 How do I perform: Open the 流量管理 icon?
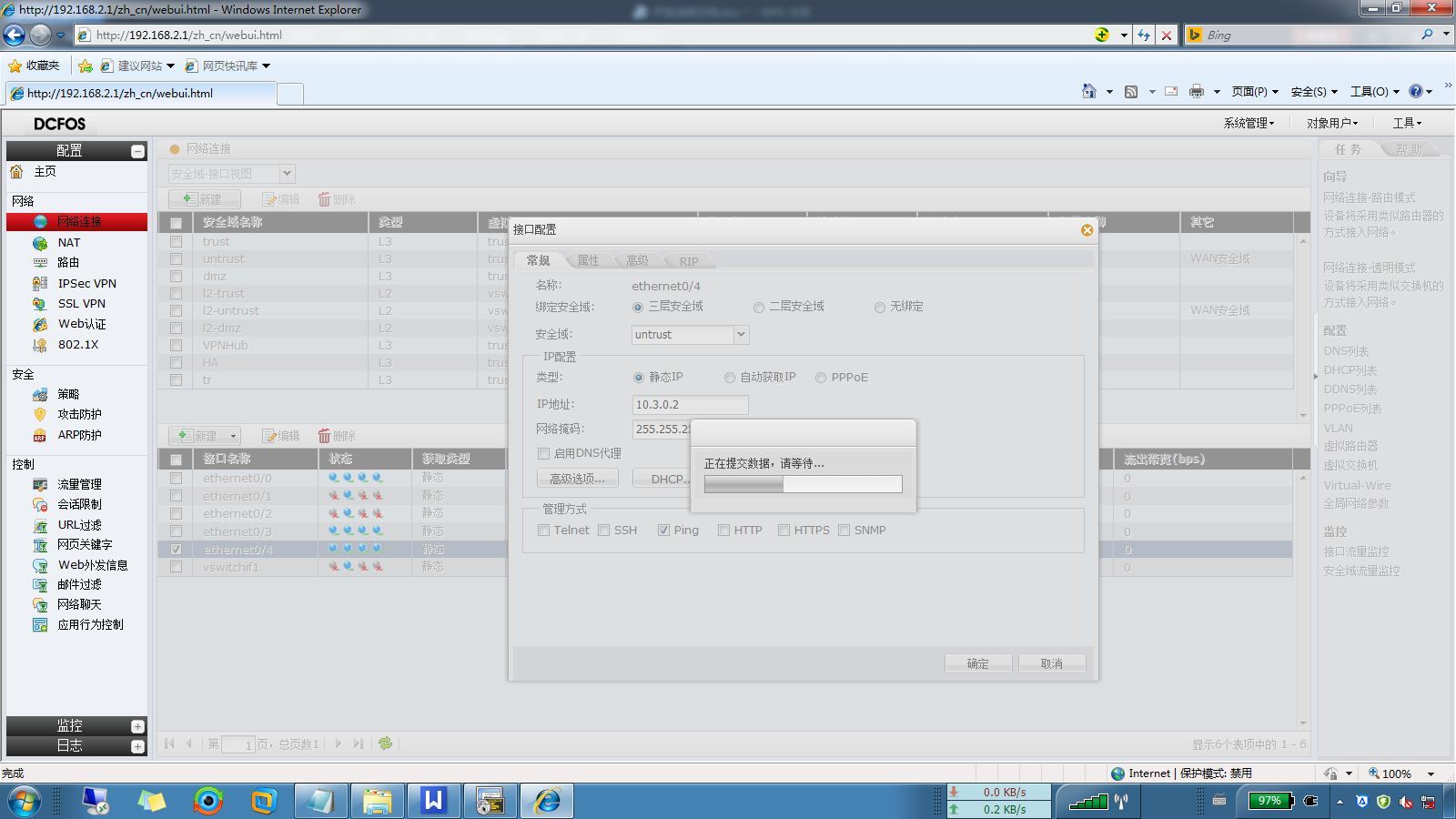tap(40, 484)
